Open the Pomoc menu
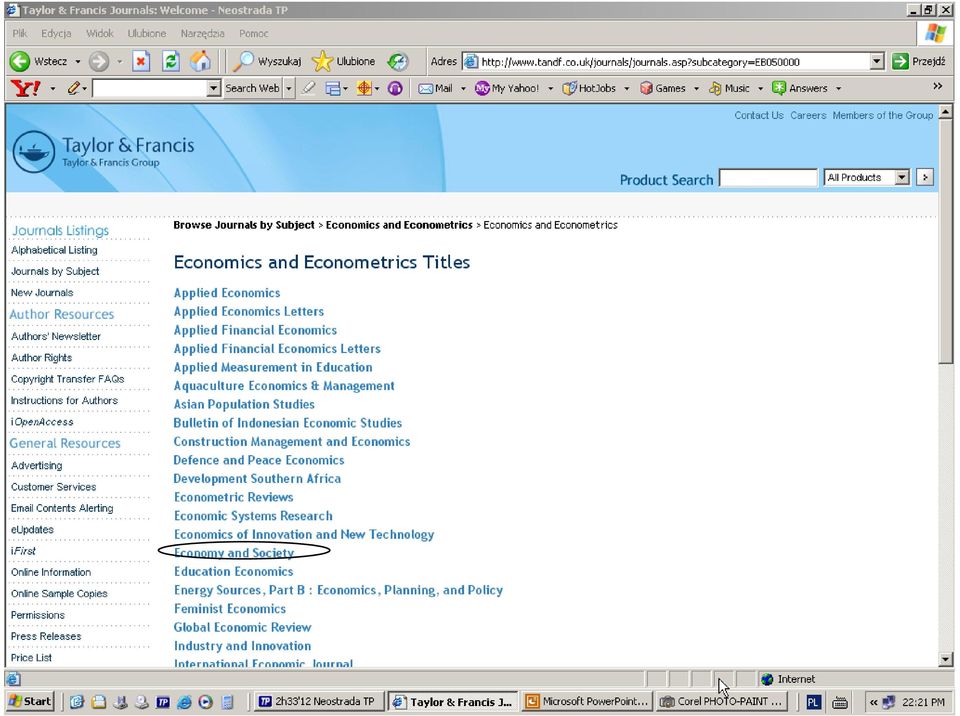This screenshot has width=960, height=716. 253,34
